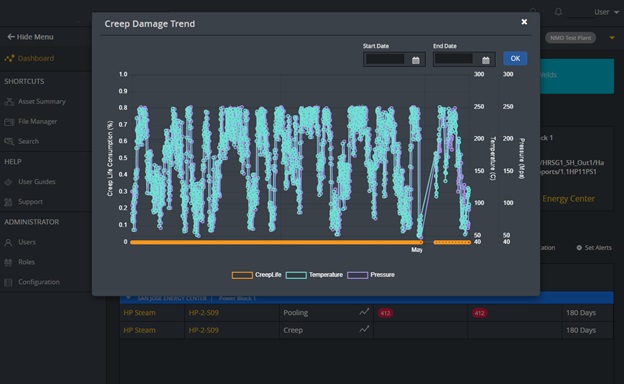
Task: Open the Start Date calendar picker
Action: coord(415,60)
